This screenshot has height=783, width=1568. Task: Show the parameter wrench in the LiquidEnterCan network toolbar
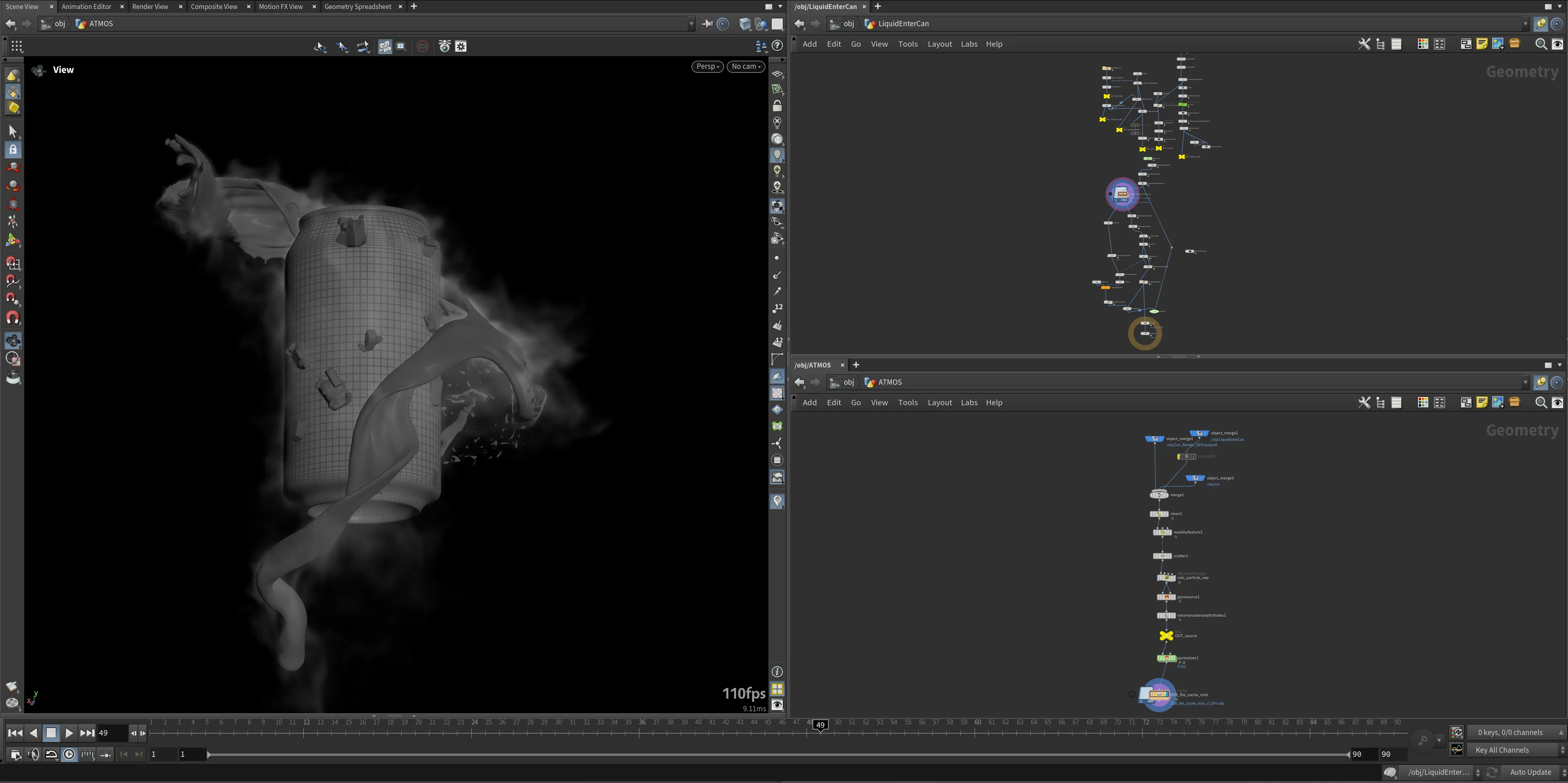tap(1364, 44)
